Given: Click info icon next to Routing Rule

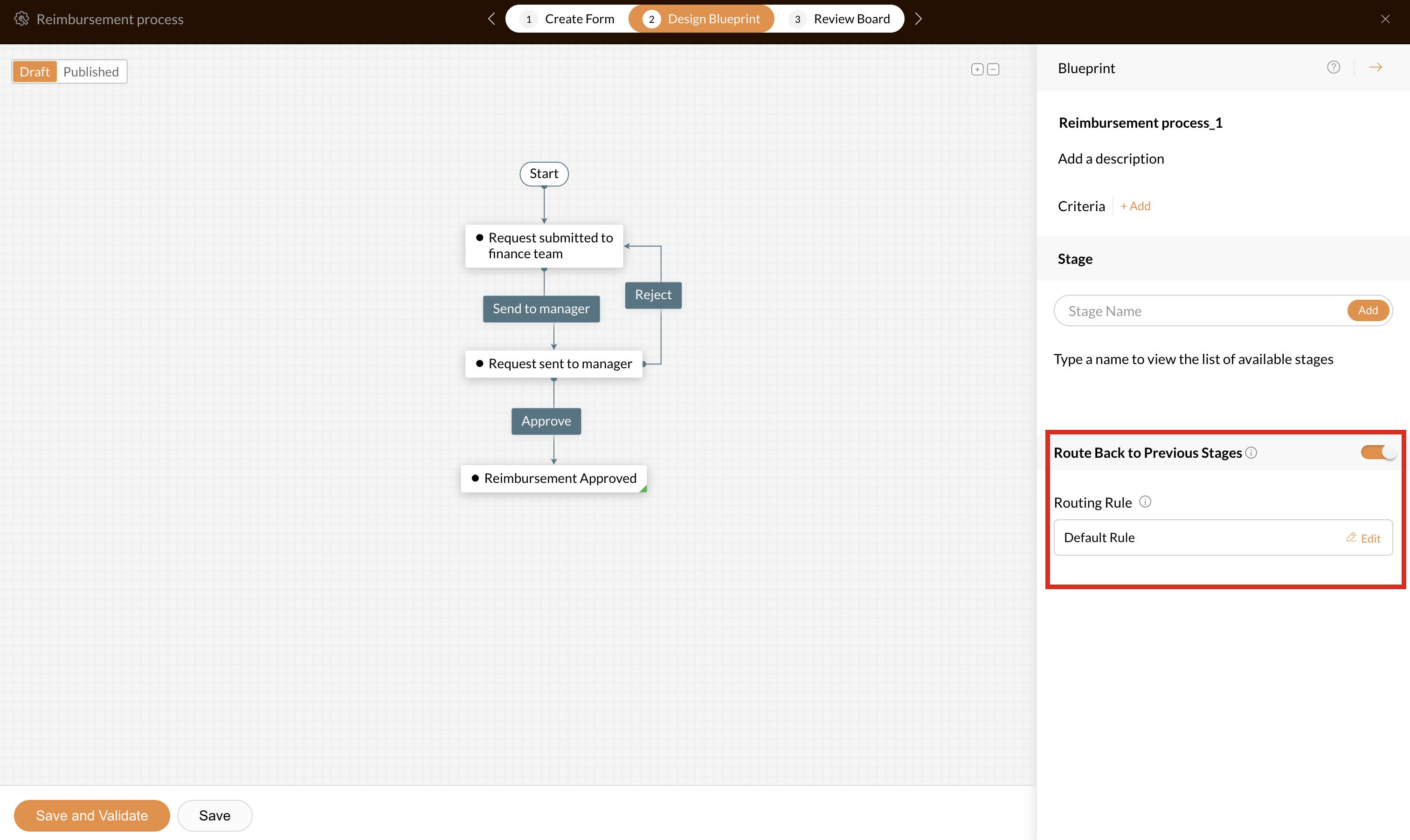Looking at the screenshot, I should [1145, 502].
